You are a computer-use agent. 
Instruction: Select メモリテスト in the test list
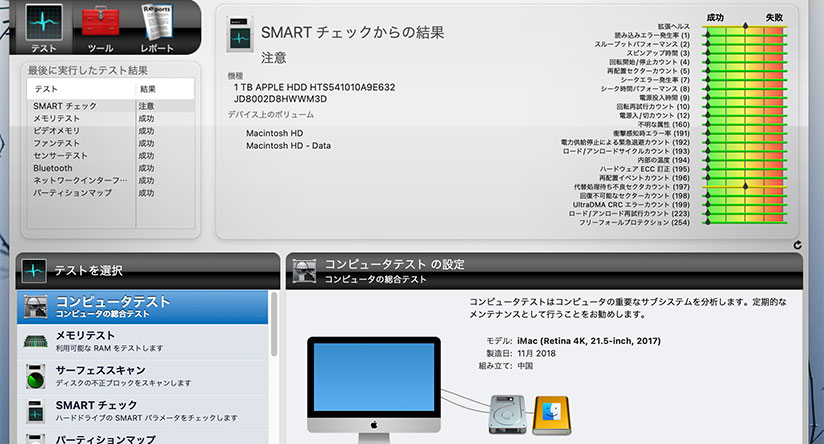point(143,342)
